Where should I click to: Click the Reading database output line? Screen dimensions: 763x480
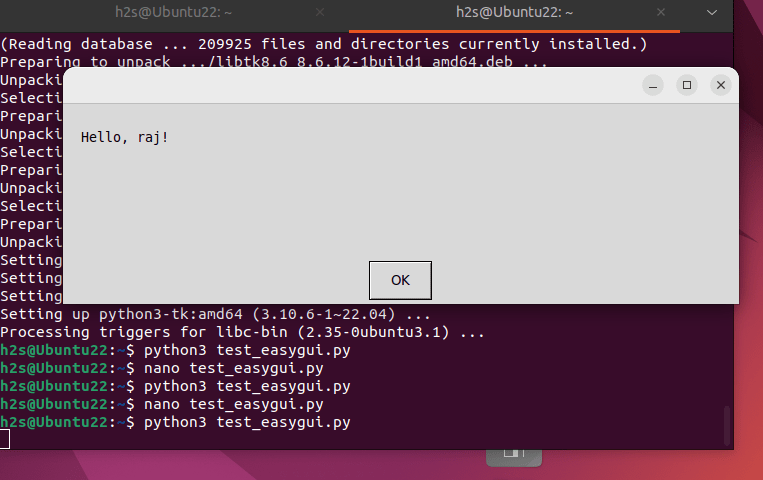click(324, 44)
